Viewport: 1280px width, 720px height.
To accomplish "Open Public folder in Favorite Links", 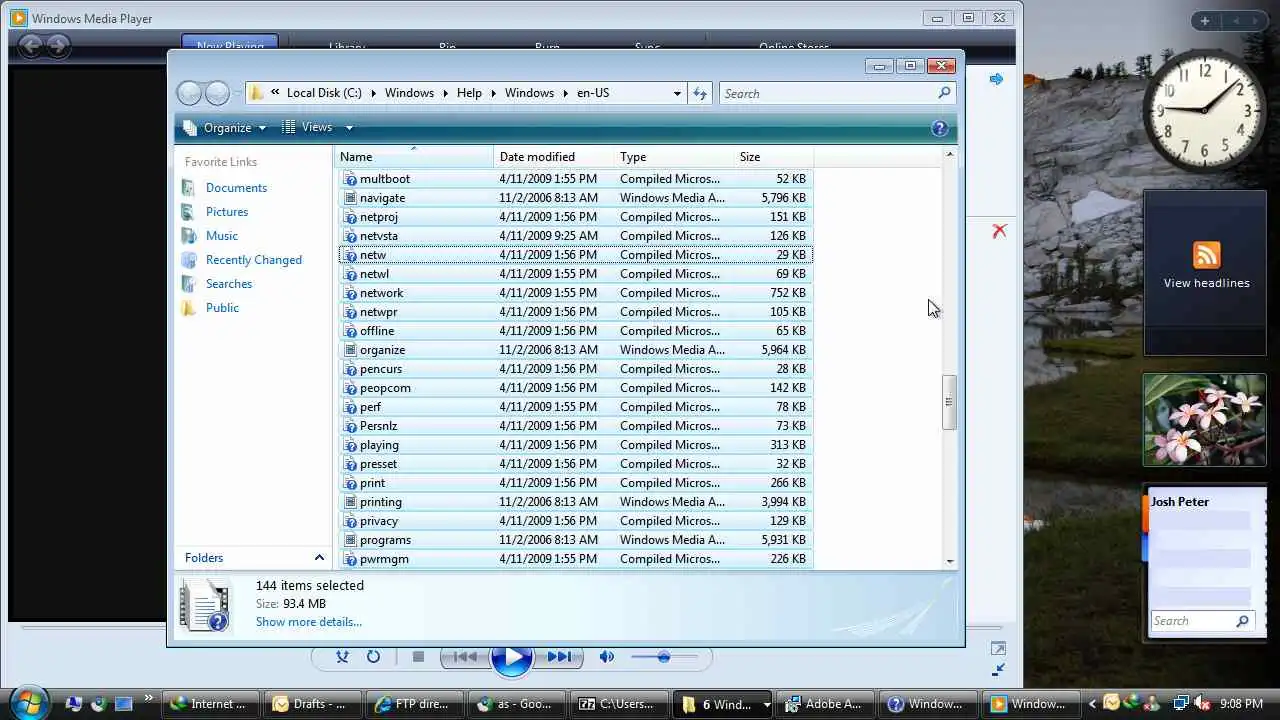I will pyautogui.click(x=222, y=308).
